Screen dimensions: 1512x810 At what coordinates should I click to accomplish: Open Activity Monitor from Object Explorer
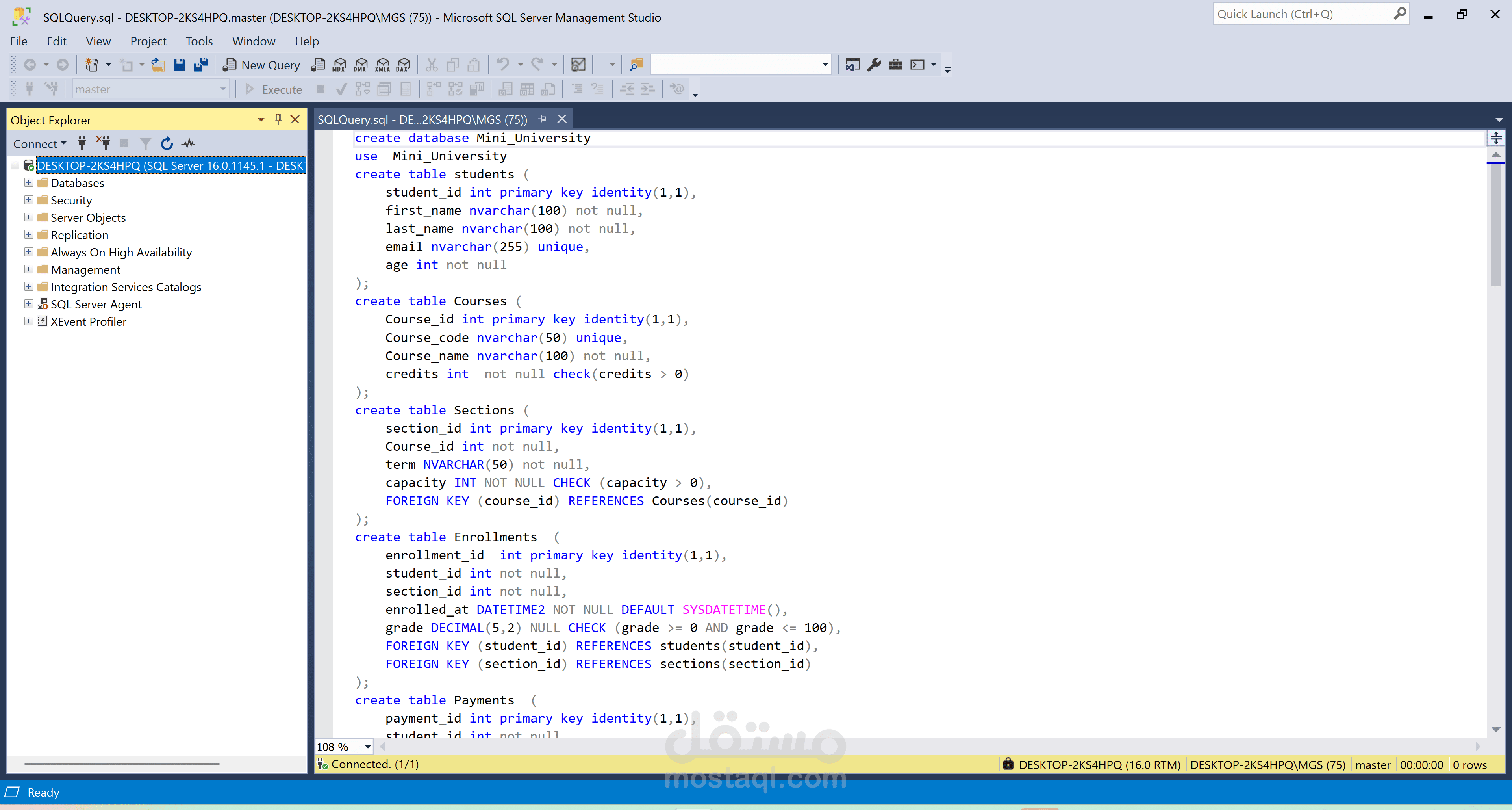(189, 143)
